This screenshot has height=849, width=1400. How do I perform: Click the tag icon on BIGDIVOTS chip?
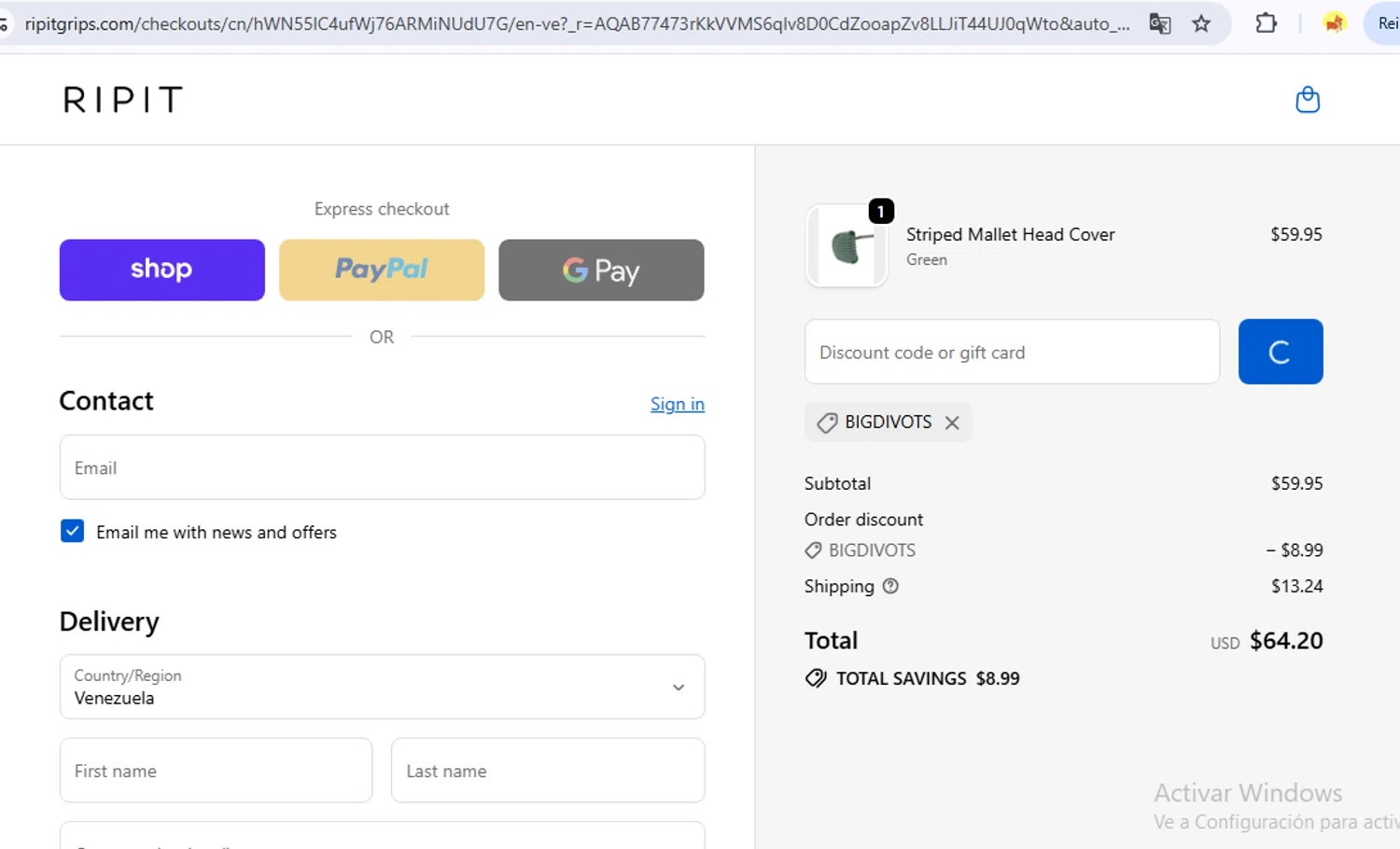[827, 423]
